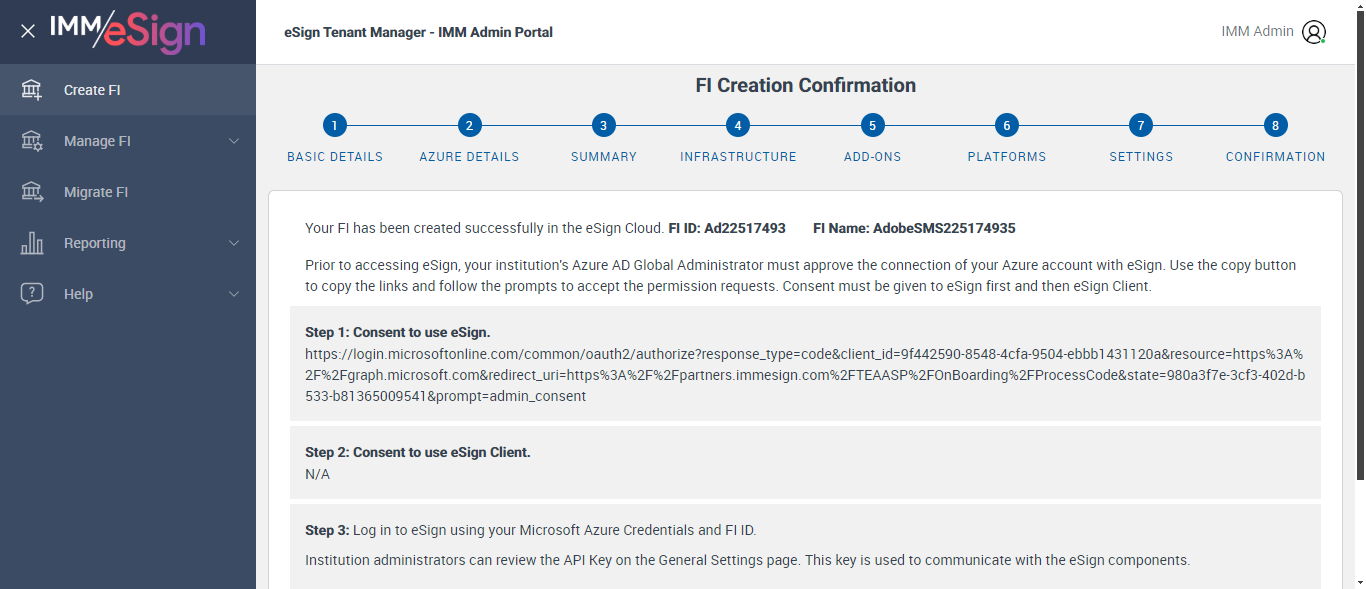
Task: Click the Manage FI bank gear icon
Action: pyautogui.click(x=32, y=141)
